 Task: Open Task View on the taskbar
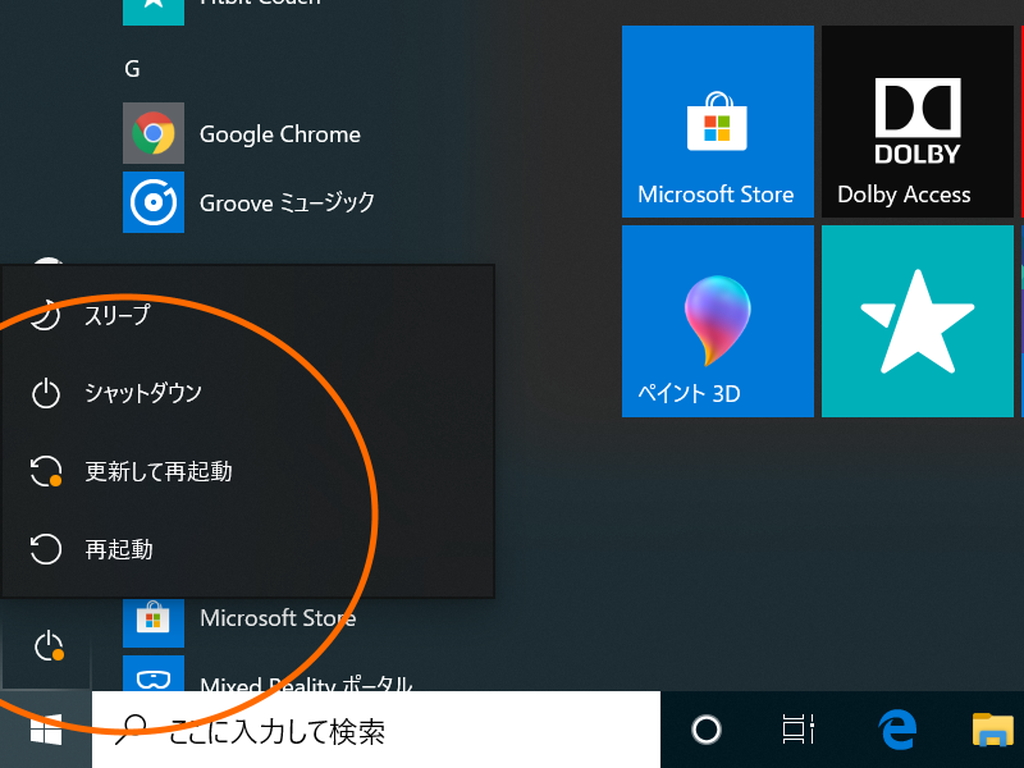coord(797,729)
